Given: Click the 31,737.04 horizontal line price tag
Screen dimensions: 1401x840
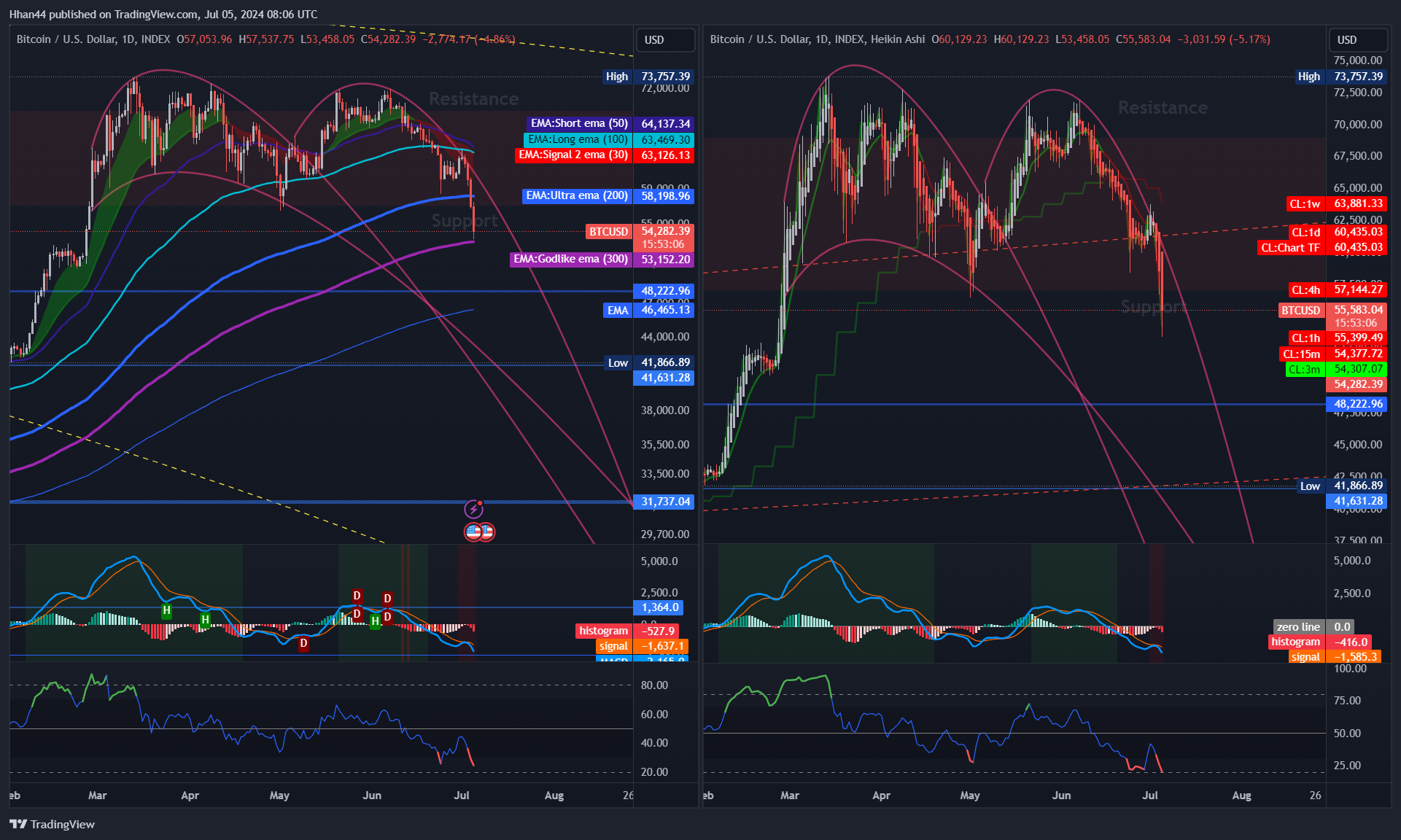Looking at the screenshot, I should tap(664, 502).
